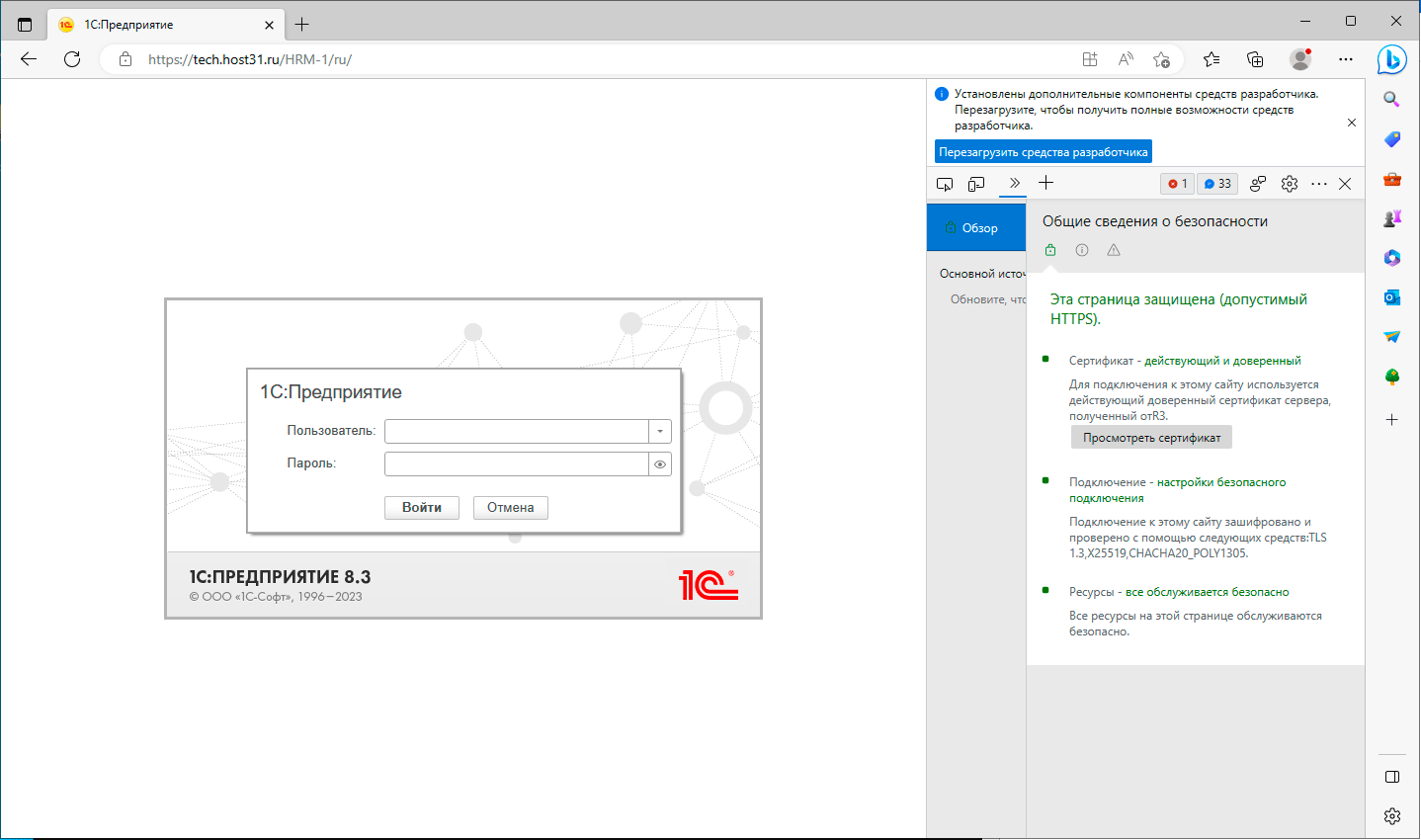The image size is (1421, 840).
Task: Click the Bing chat icon
Action: tap(1391, 59)
